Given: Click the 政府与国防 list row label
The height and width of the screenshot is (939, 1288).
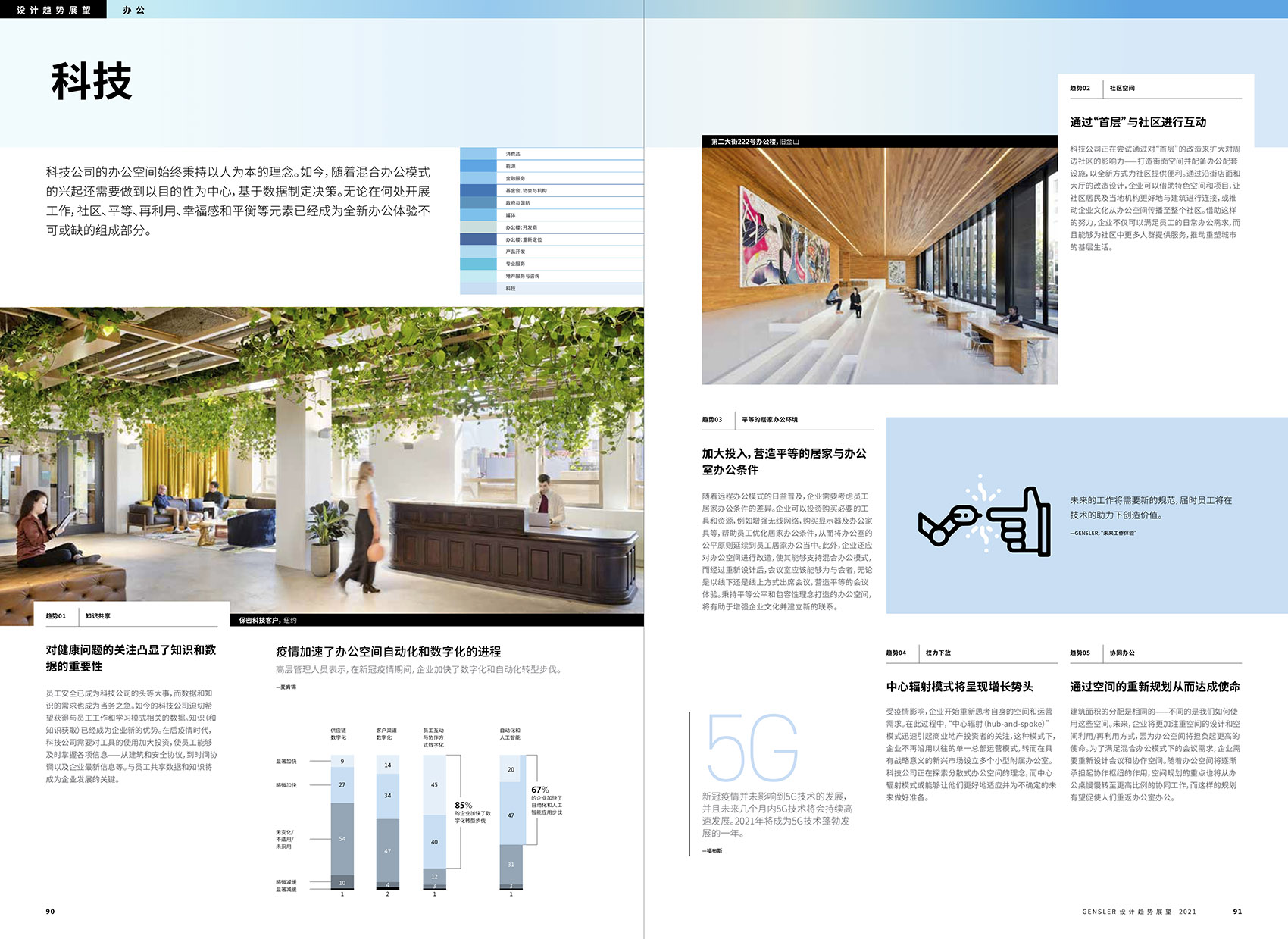Looking at the screenshot, I should click(x=517, y=203).
